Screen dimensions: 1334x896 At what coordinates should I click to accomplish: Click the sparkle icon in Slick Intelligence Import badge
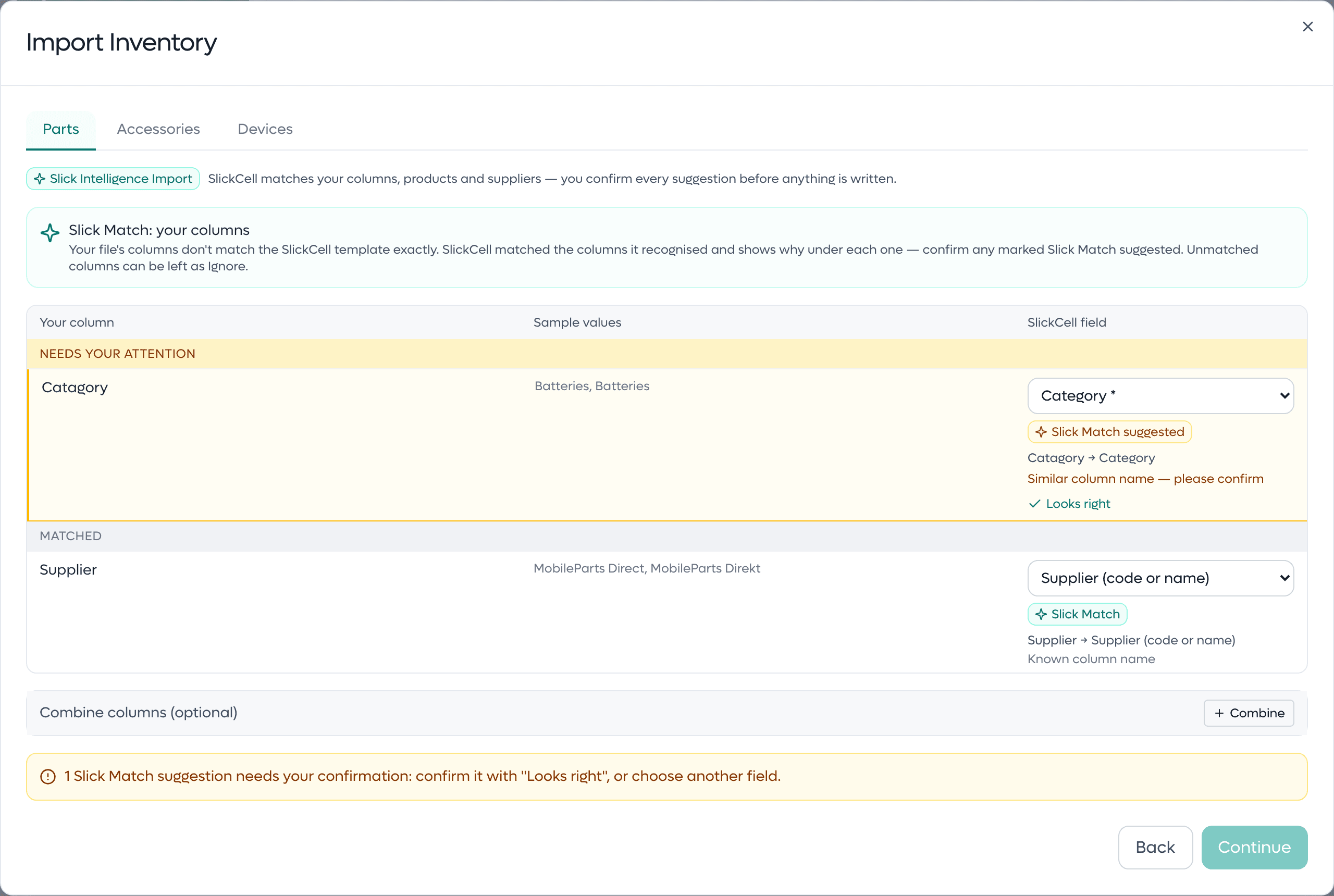tap(40, 179)
